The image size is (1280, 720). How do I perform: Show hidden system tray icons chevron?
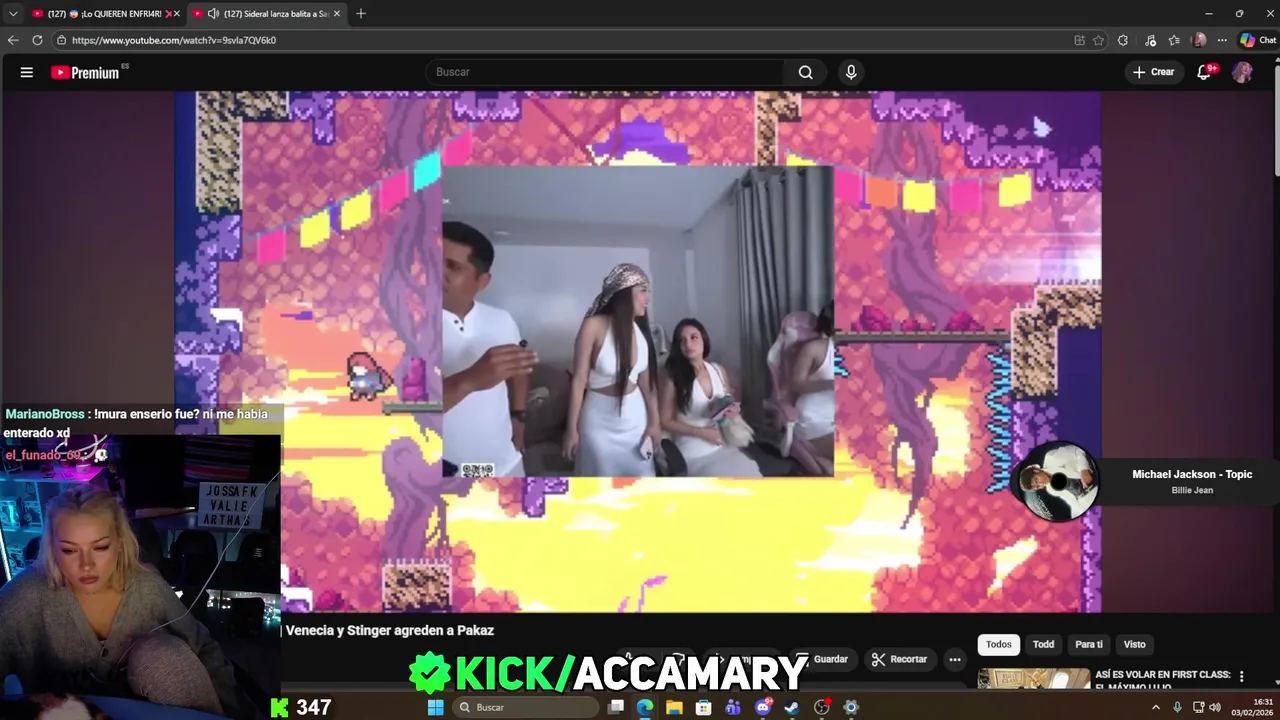tap(1156, 707)
